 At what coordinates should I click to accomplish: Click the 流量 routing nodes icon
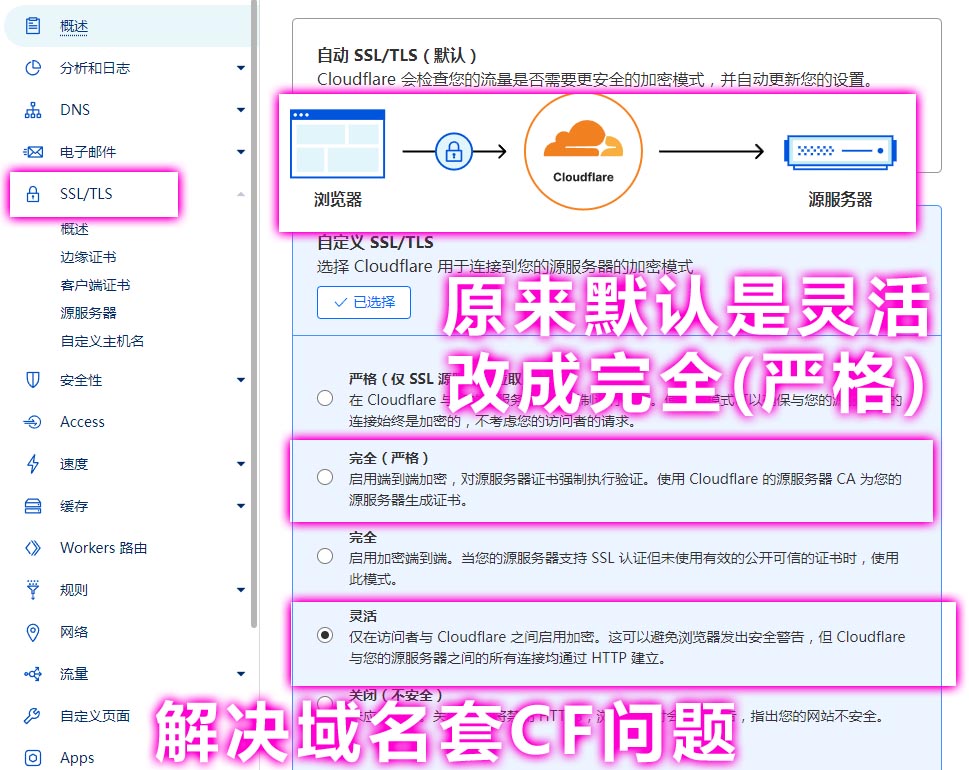[33, 674]
